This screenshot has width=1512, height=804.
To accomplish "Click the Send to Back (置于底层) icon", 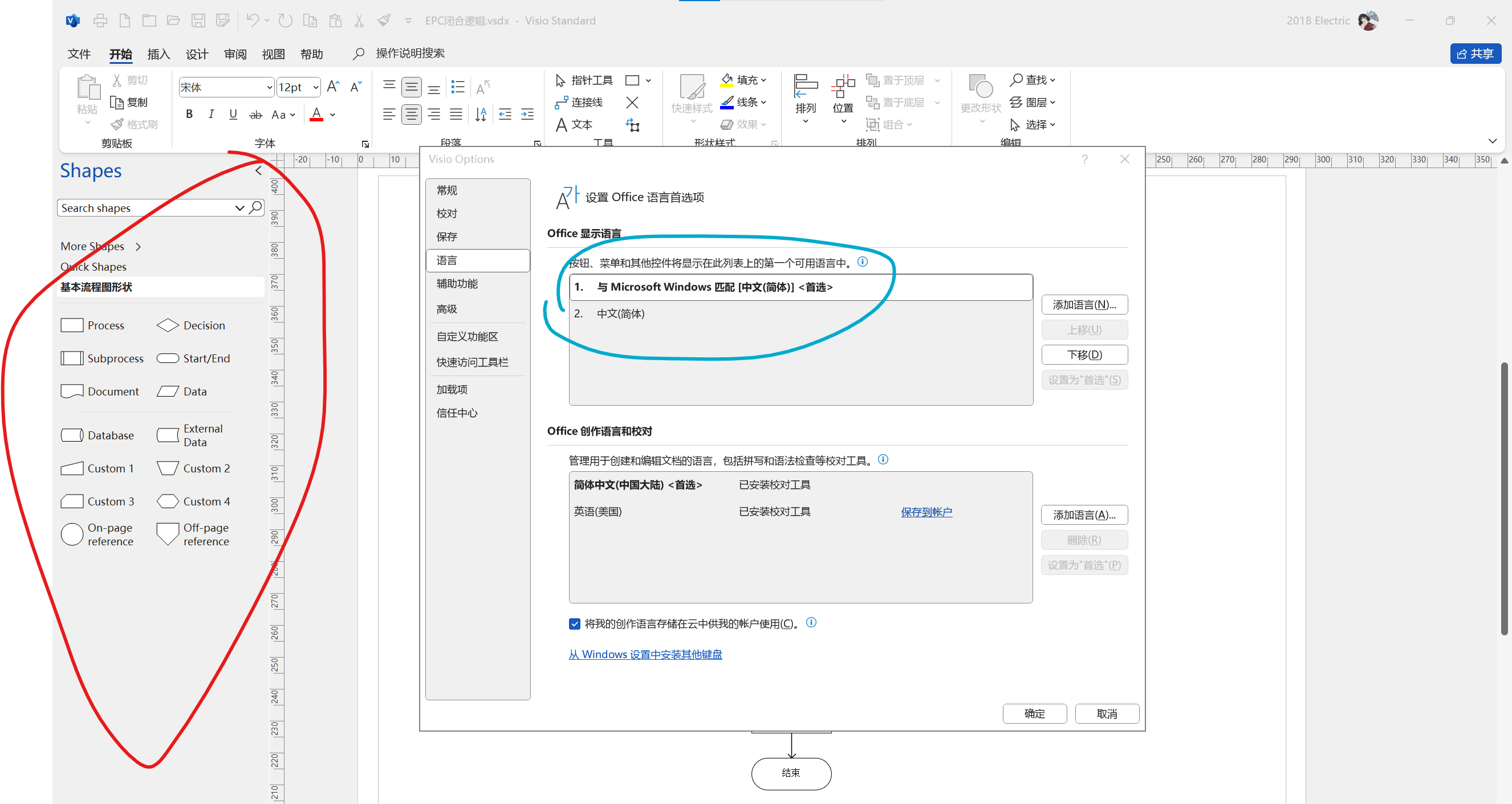I will (873, 102).
